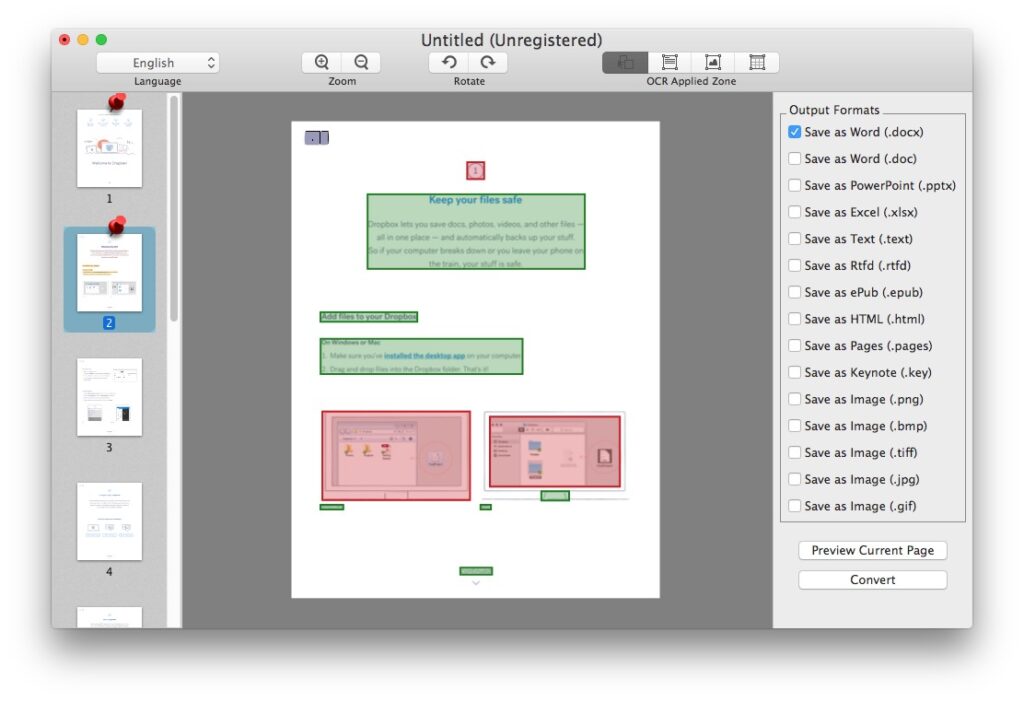The image size is (1024, 702).
Task: Click the Preview Current Page button
Action: point(872,550)
